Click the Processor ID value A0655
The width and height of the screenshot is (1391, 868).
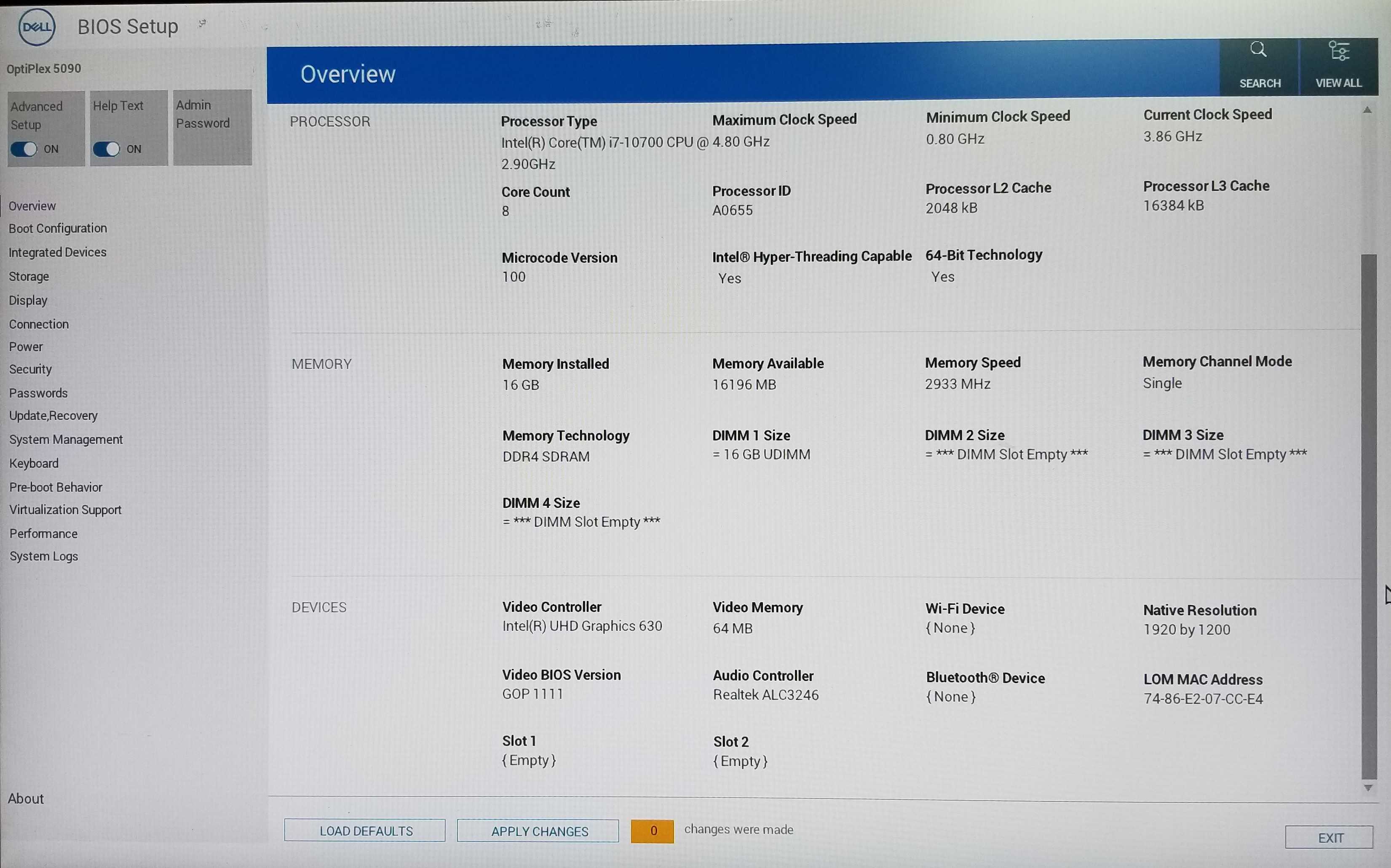pyautogui.click(x=733, y=210)
